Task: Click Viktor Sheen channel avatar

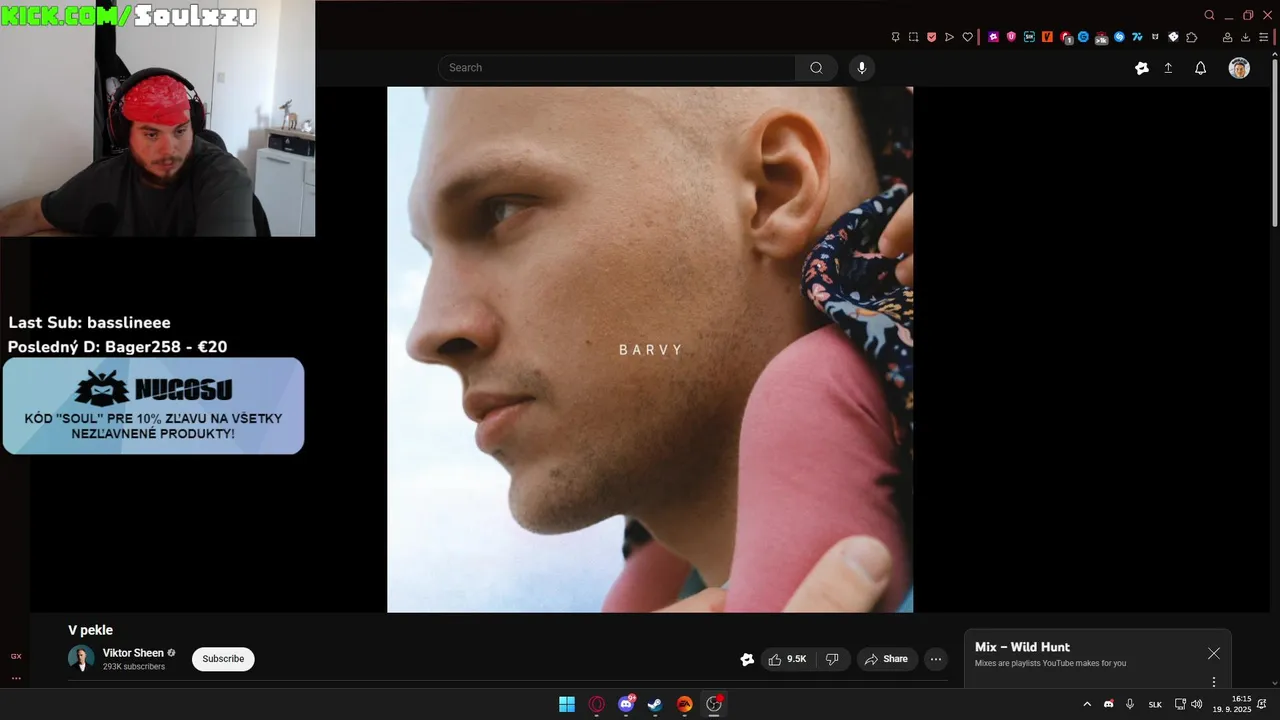Action: click(x=81, y=659)
